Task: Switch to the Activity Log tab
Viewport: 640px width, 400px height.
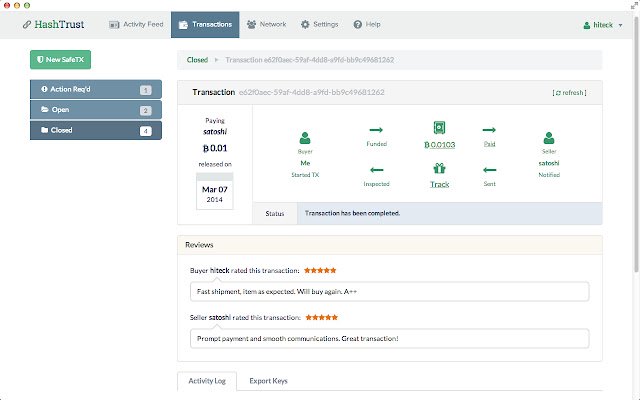Action: click(x=207, y=381)
